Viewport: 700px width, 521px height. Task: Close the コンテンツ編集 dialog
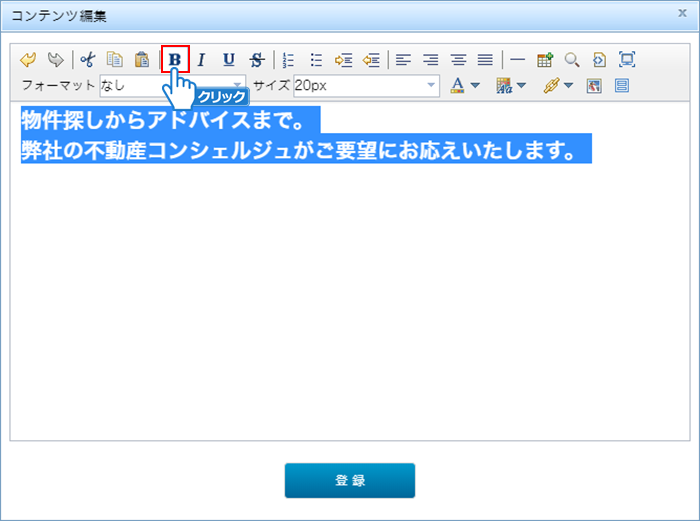682,13
